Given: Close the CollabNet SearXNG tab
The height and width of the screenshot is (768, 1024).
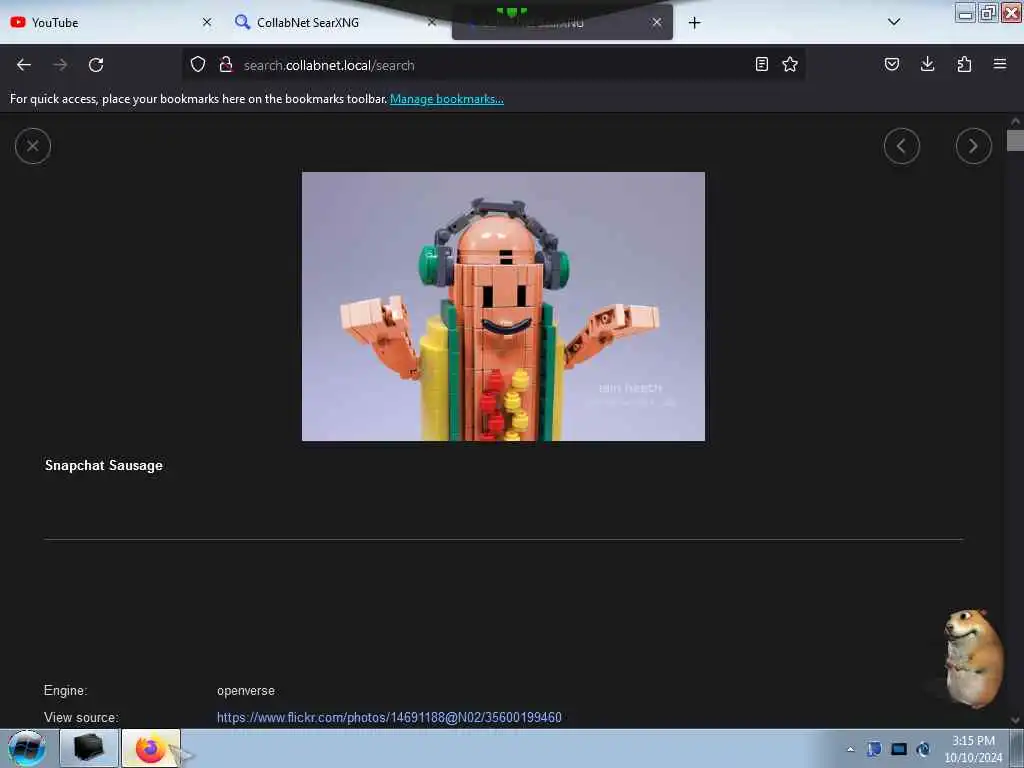Looking at the screenshot, I should pyautogui.click(x=432, y=22).
